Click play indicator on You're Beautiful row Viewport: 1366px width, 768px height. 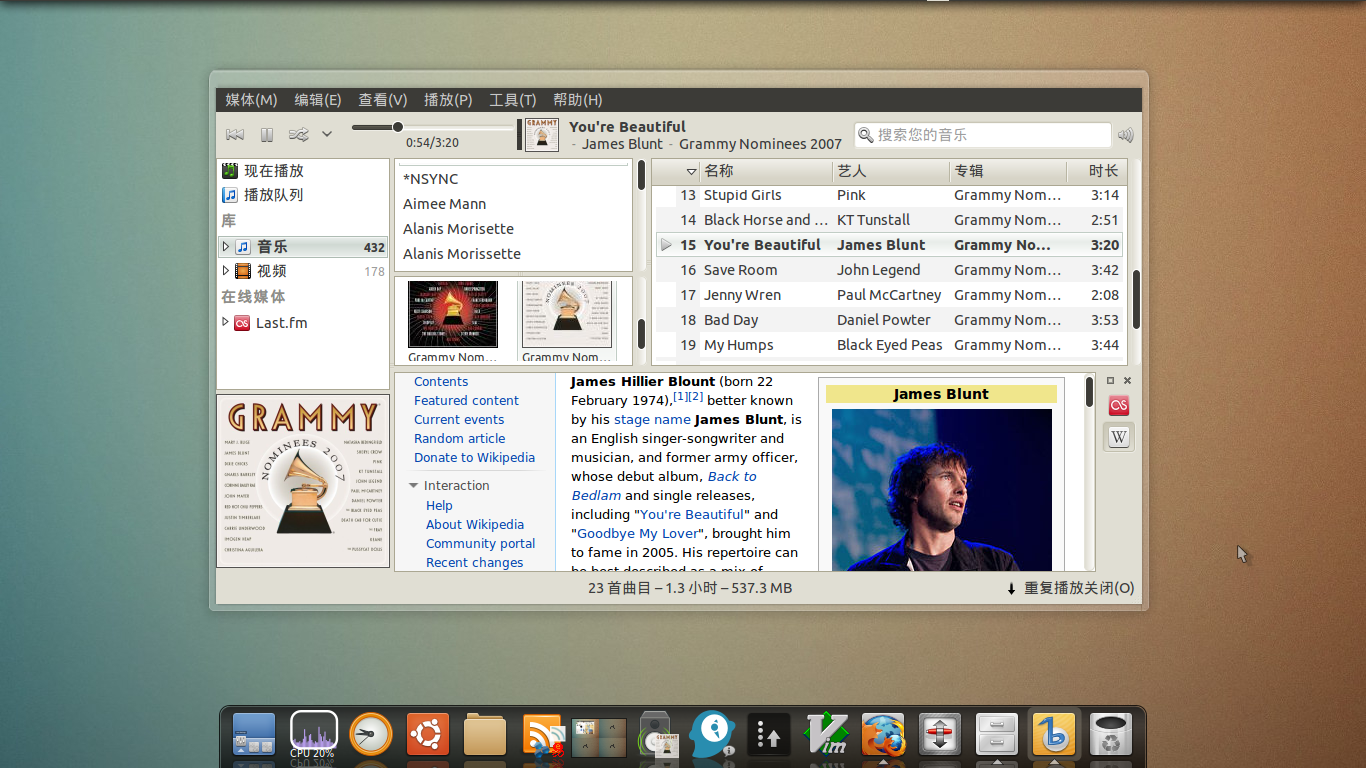pyautogui.click(x=666, y=245)
